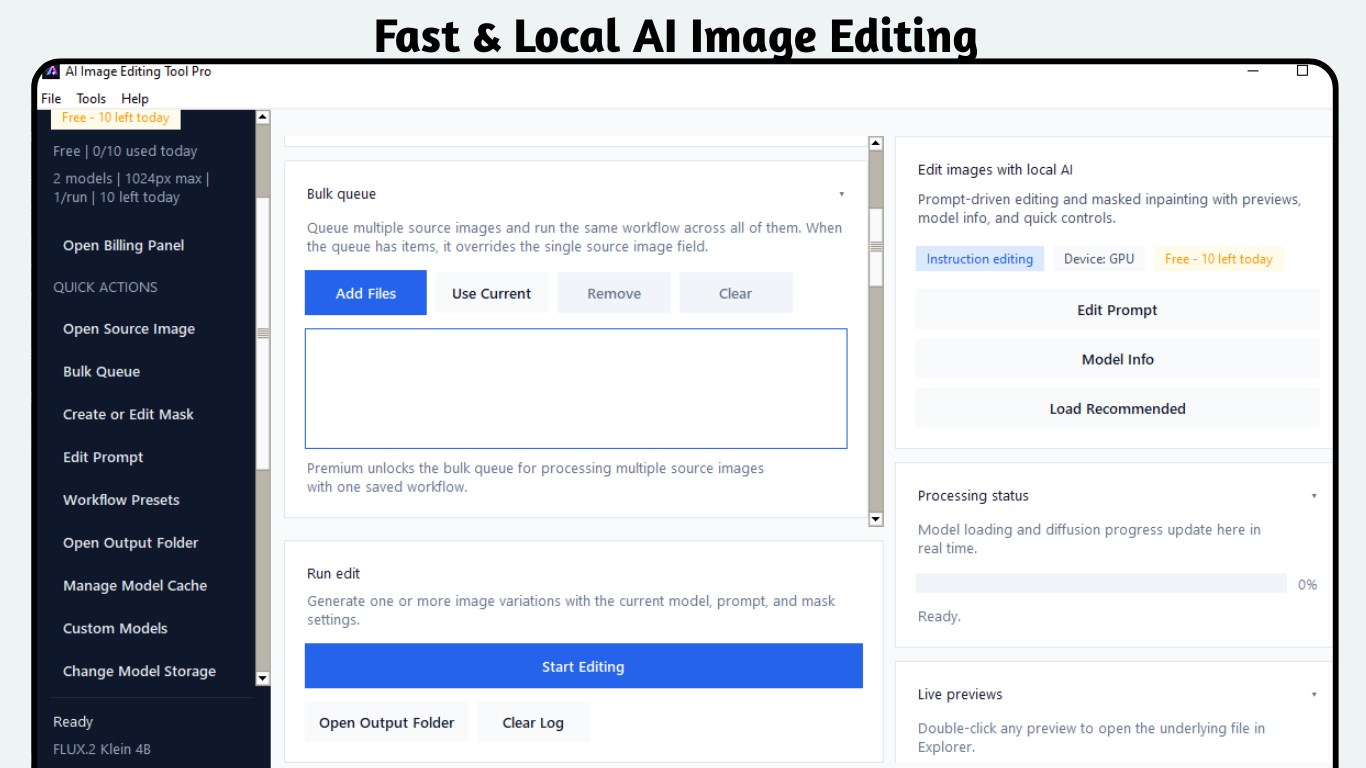Click the Clear Log button

coord(533,722)
